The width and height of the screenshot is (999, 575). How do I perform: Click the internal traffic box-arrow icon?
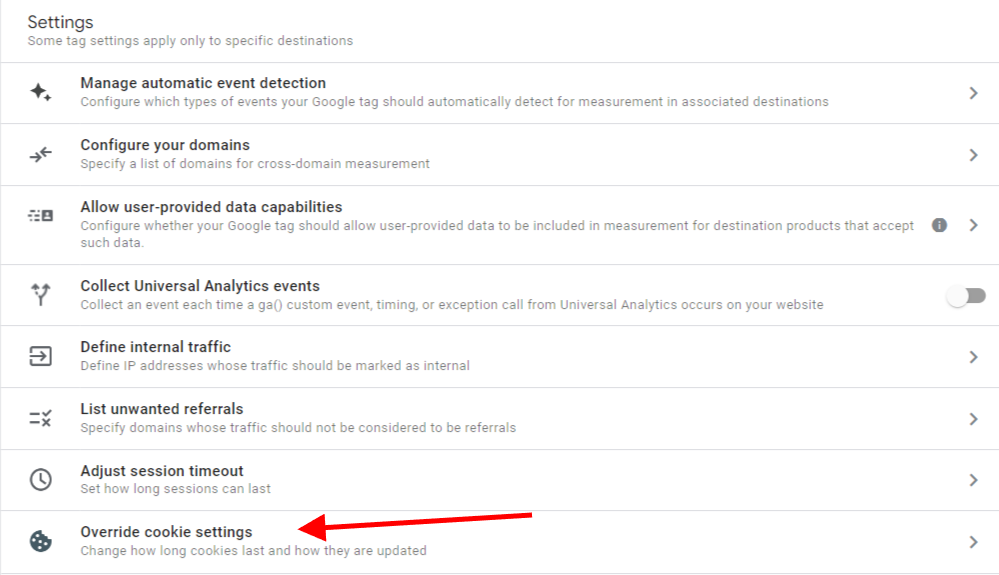[x=41, y=356]
